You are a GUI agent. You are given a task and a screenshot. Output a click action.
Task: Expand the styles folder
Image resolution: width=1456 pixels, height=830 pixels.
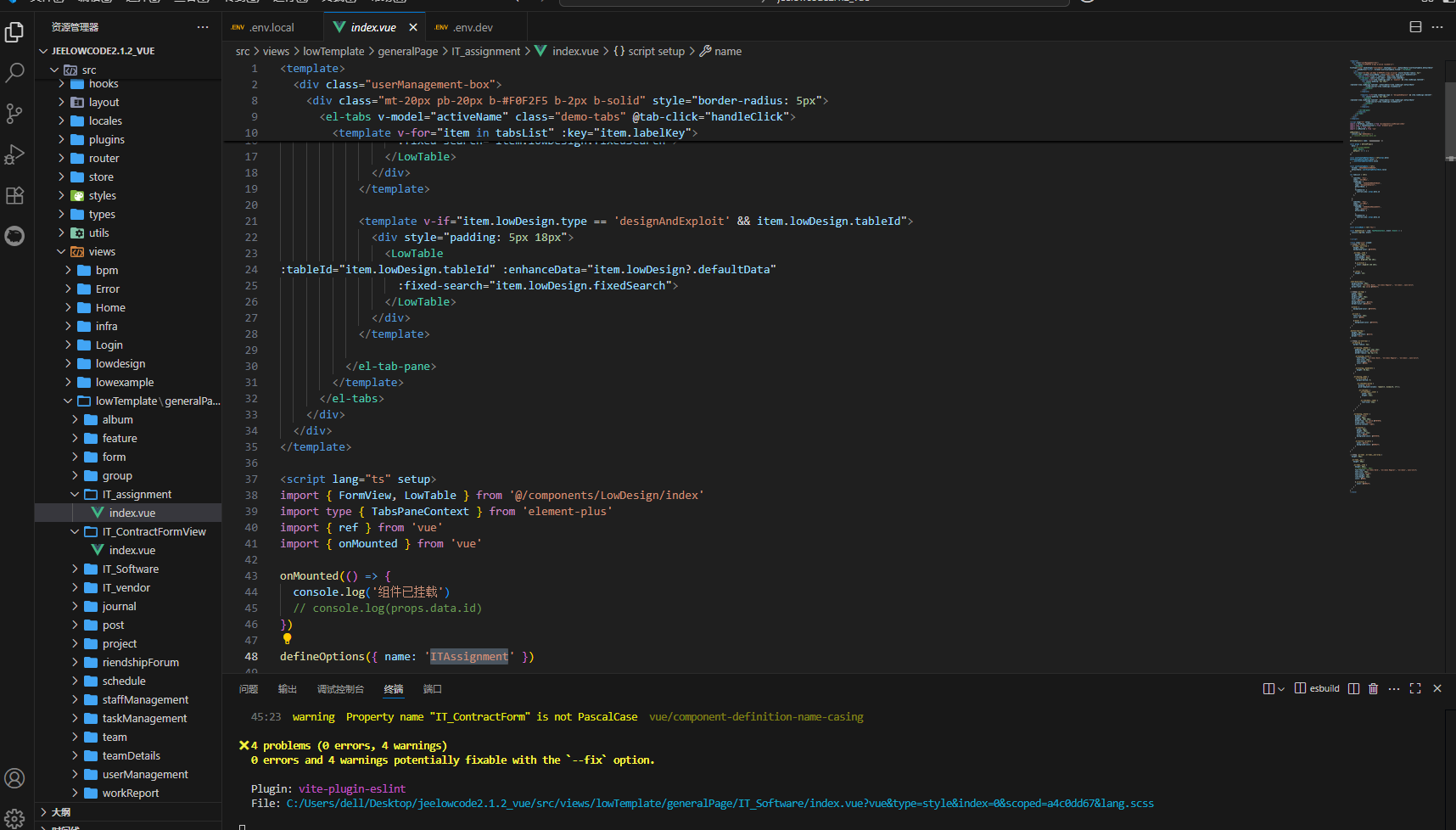[128, 196]
